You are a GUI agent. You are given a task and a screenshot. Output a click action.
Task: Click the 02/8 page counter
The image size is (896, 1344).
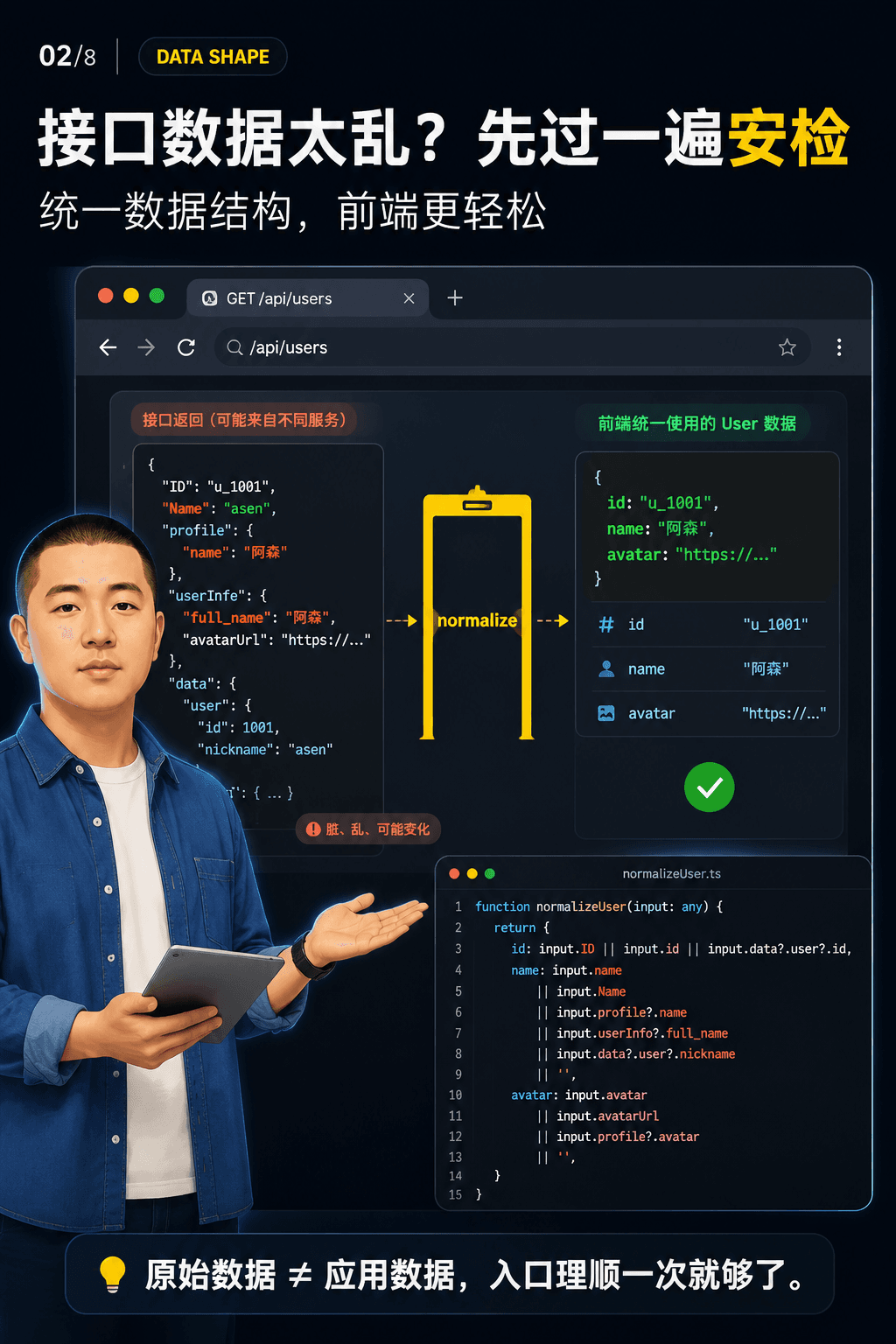click(x=67, y=57)
